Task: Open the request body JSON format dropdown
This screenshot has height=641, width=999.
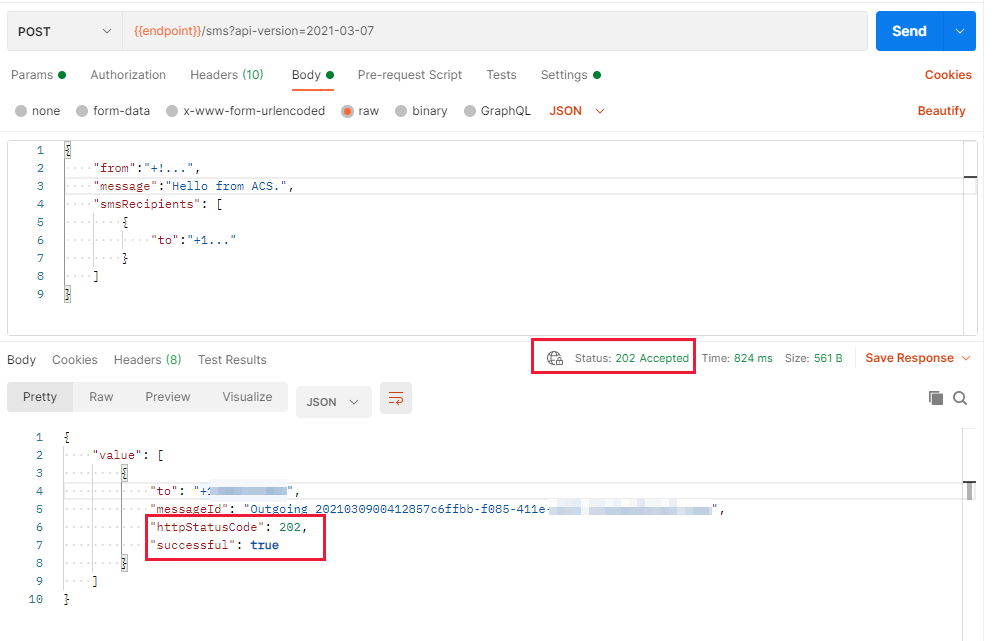Action: 577,111
